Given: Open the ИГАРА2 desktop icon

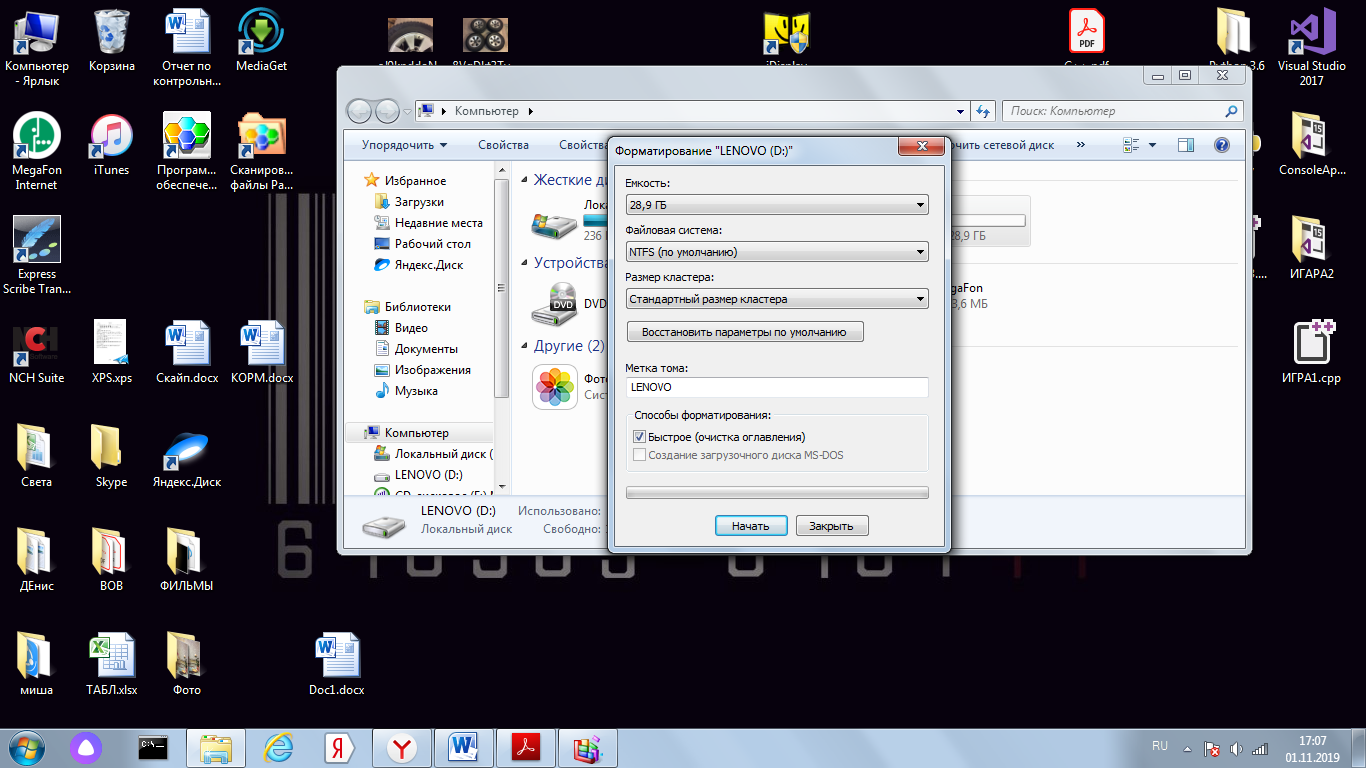Looking at the screenshot, I should click(1312, 249).
